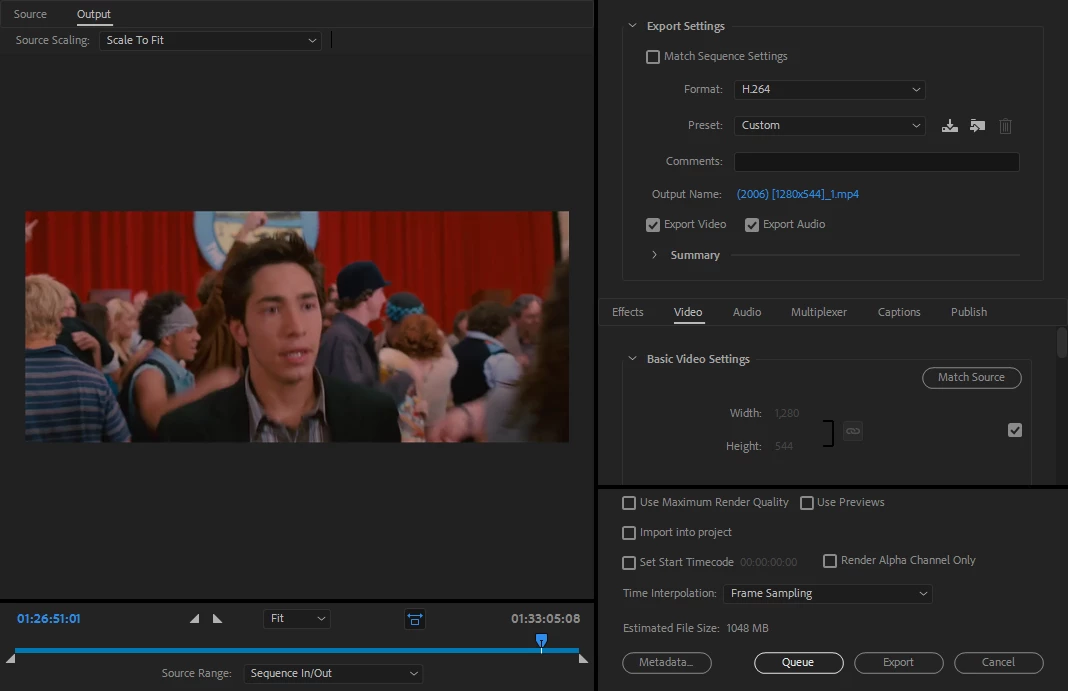
Task: Click the Match Source button
Action: tap(971, 378)
